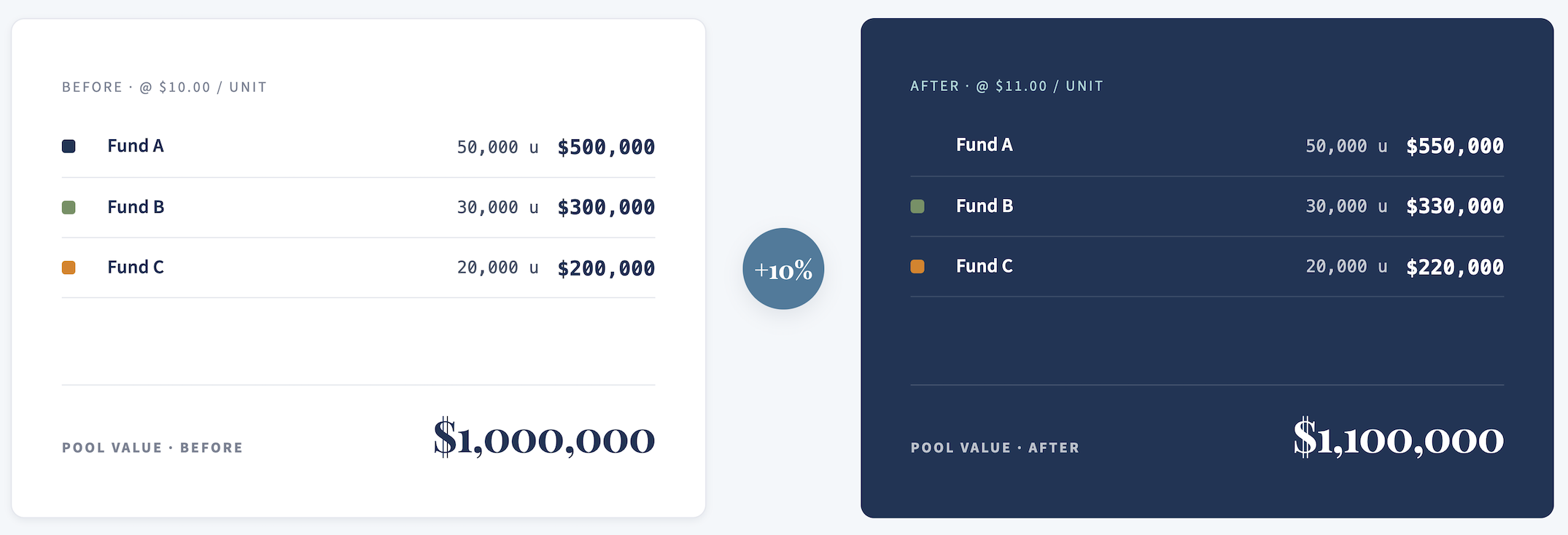The height and width of the screenshot is (535, 1568).
Task: Click the $200,000 value for Fund C
Action: click(606, 268)
